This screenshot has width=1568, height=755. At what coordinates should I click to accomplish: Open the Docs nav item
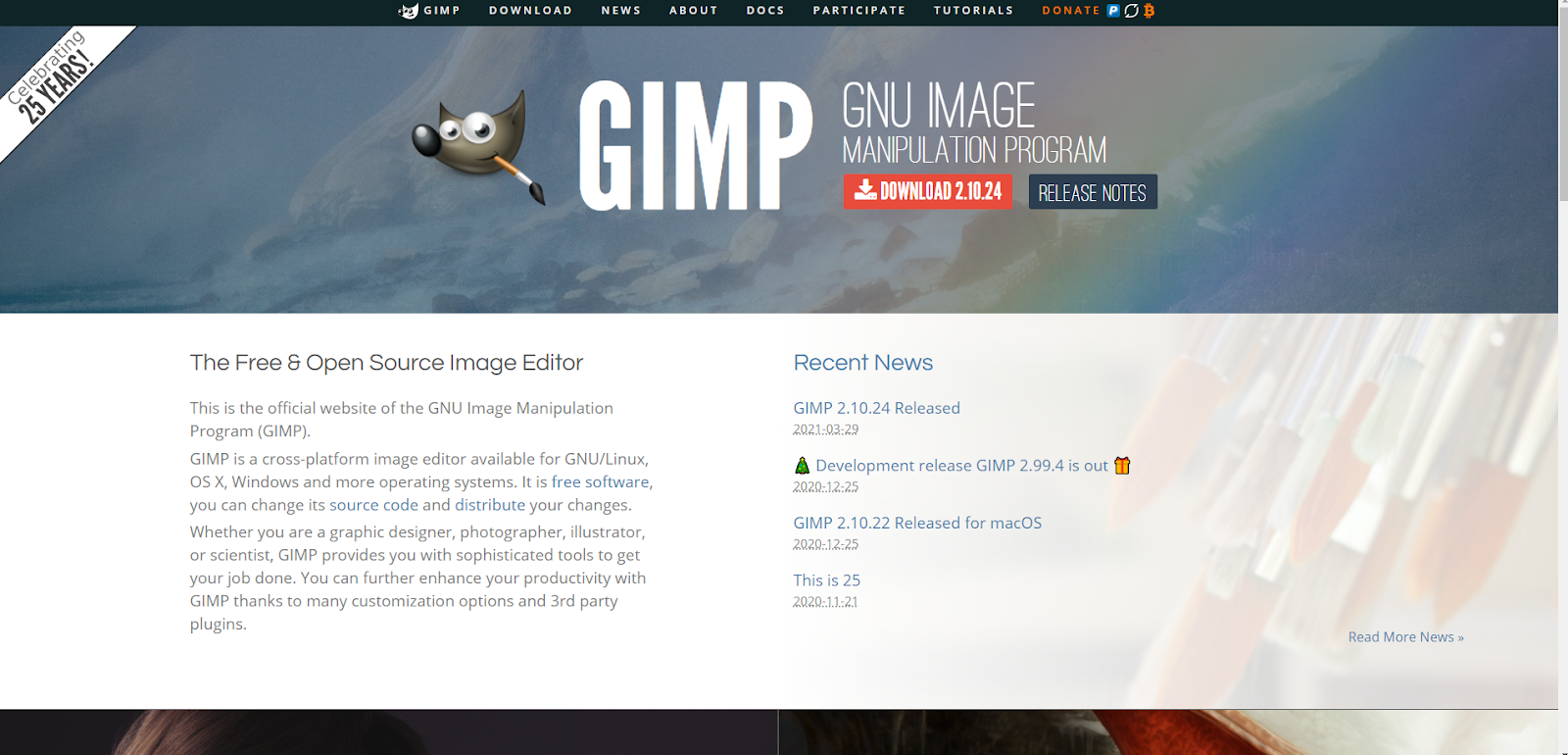tap(764, 11)
